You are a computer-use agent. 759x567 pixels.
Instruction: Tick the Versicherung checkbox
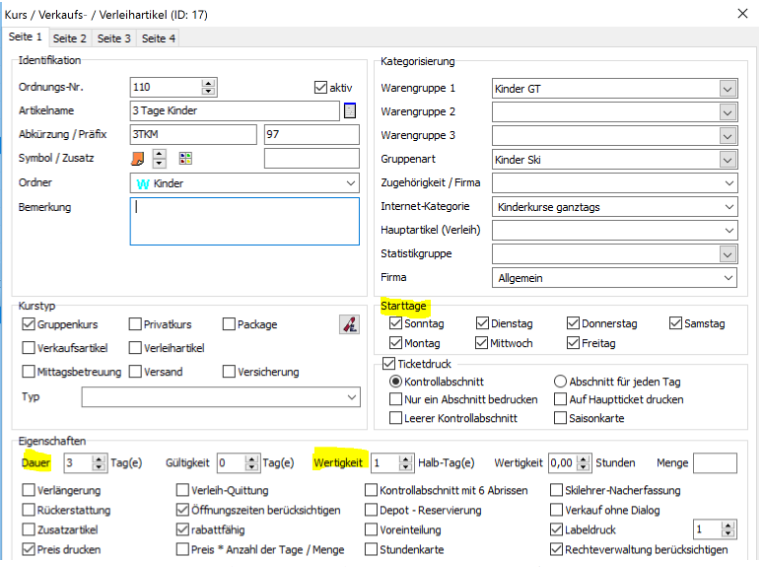(228, 371)
